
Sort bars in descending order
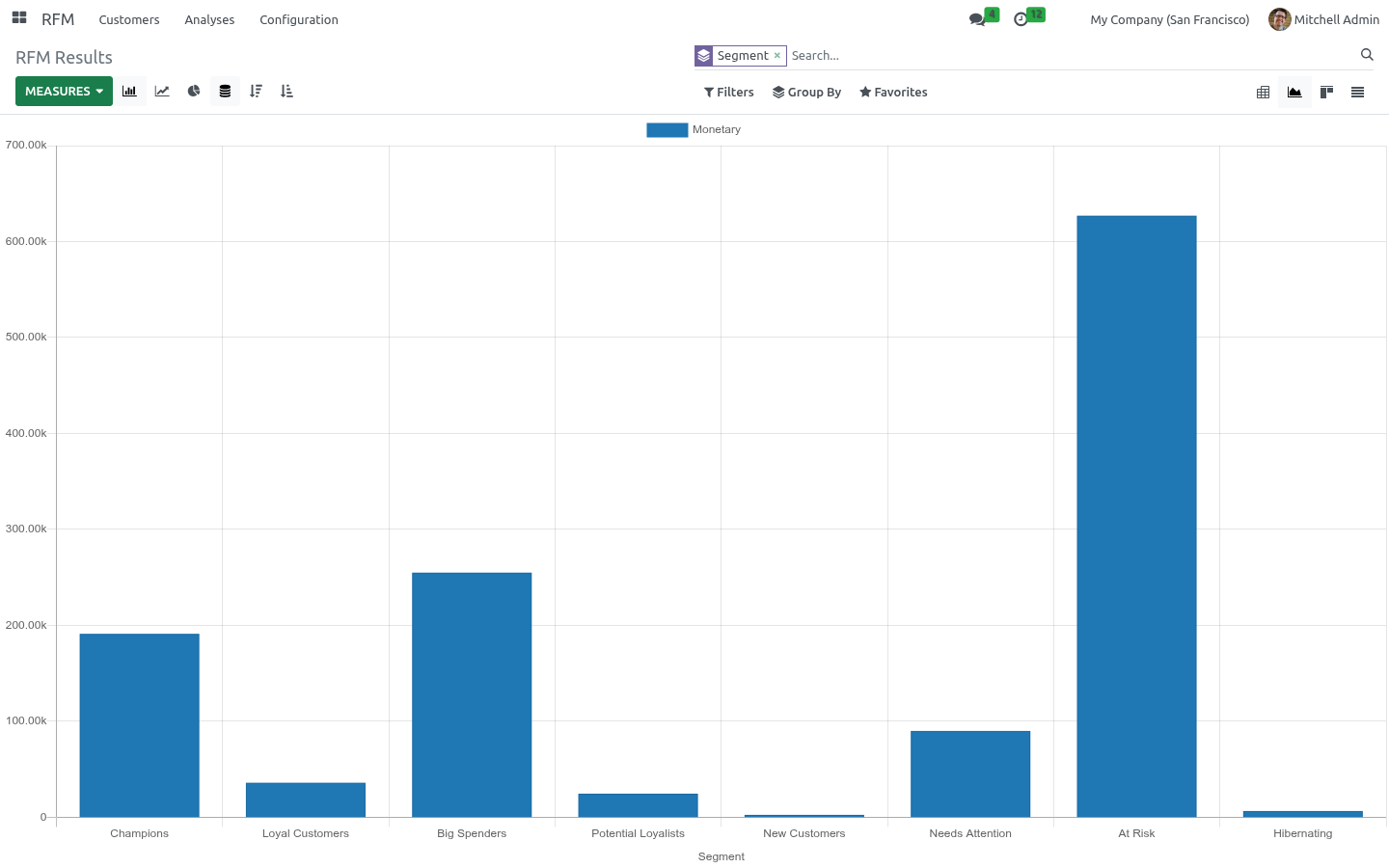tap(256, 92)
